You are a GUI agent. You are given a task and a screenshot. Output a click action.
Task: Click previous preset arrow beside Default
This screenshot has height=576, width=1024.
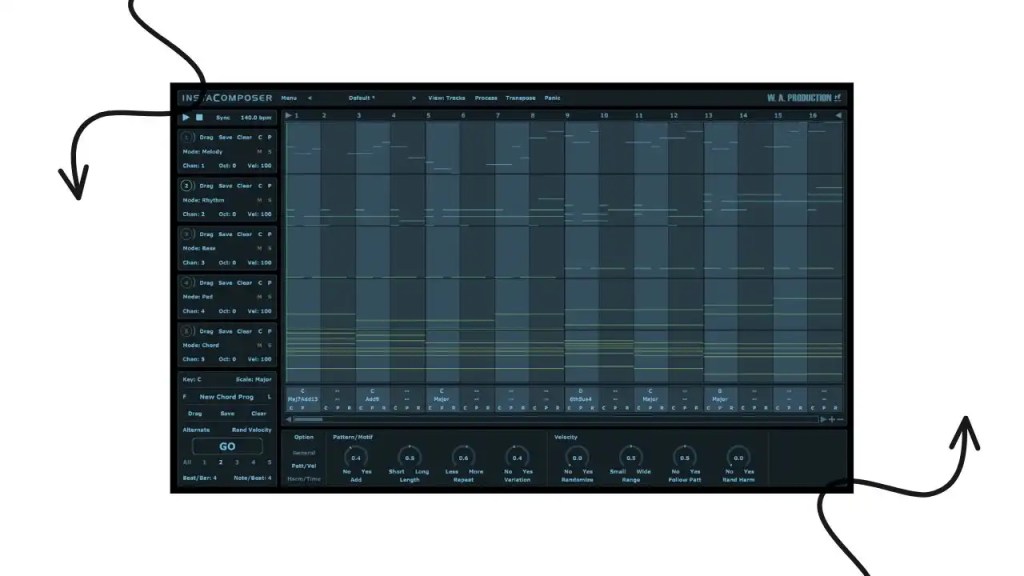pyautogui.click(x=310, y=98)
